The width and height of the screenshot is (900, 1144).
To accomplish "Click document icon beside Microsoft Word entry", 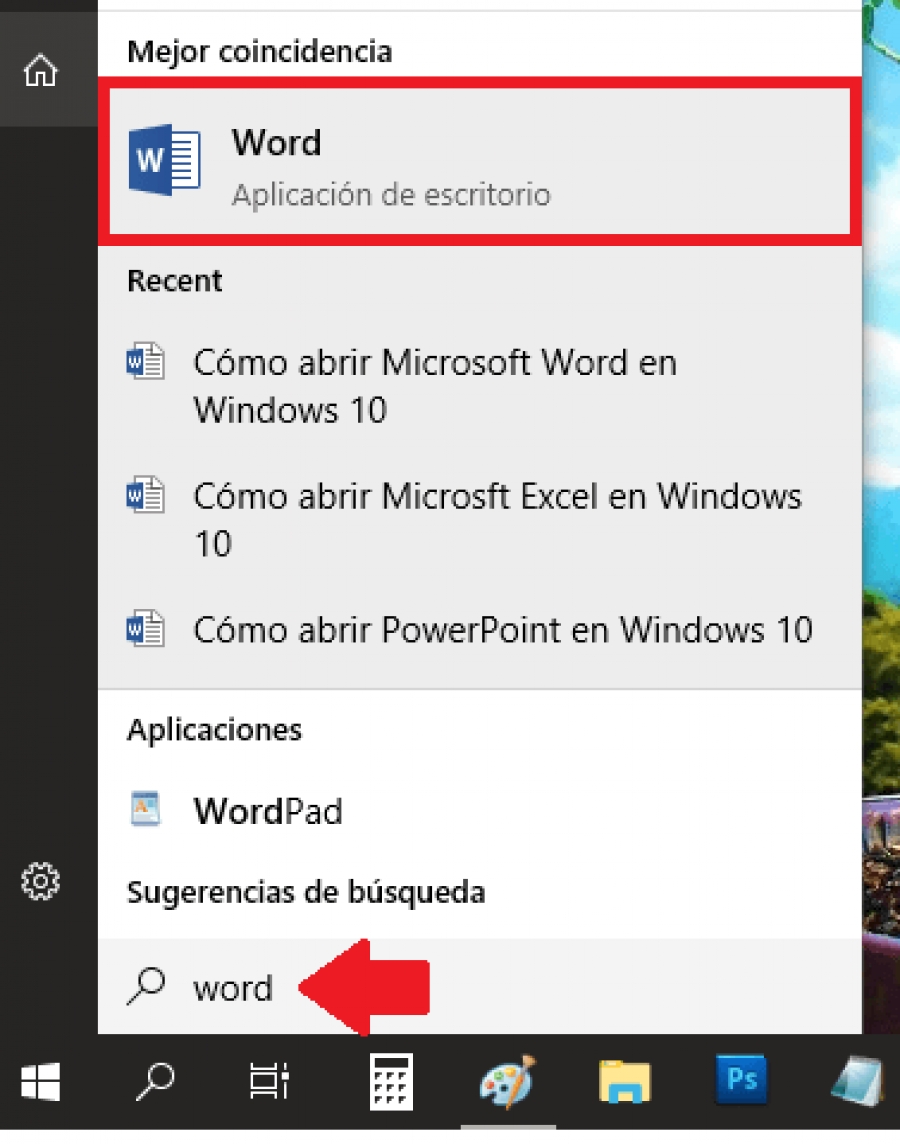I will (145, 360).
